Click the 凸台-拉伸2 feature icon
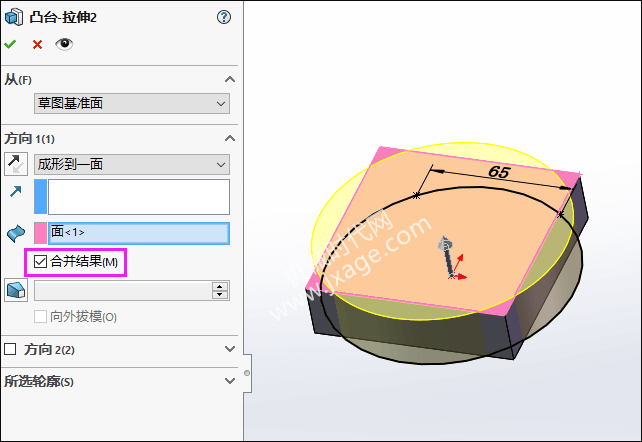 14,17
